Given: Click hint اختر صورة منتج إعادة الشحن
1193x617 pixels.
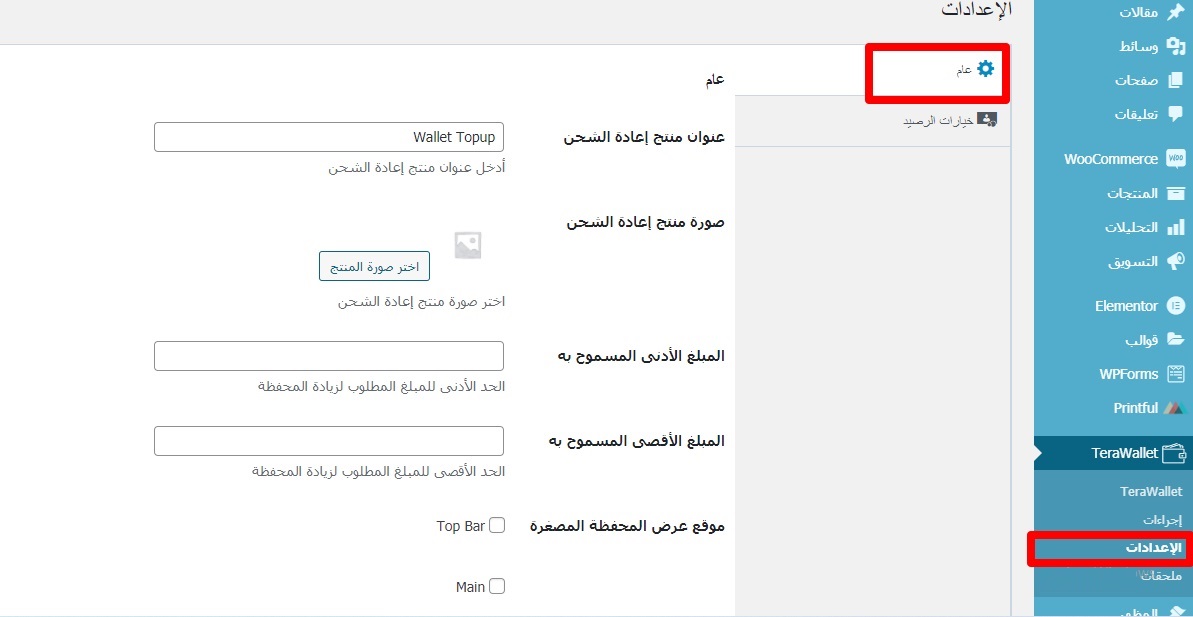Looking at the screenshot, I should tap(422, 302).
